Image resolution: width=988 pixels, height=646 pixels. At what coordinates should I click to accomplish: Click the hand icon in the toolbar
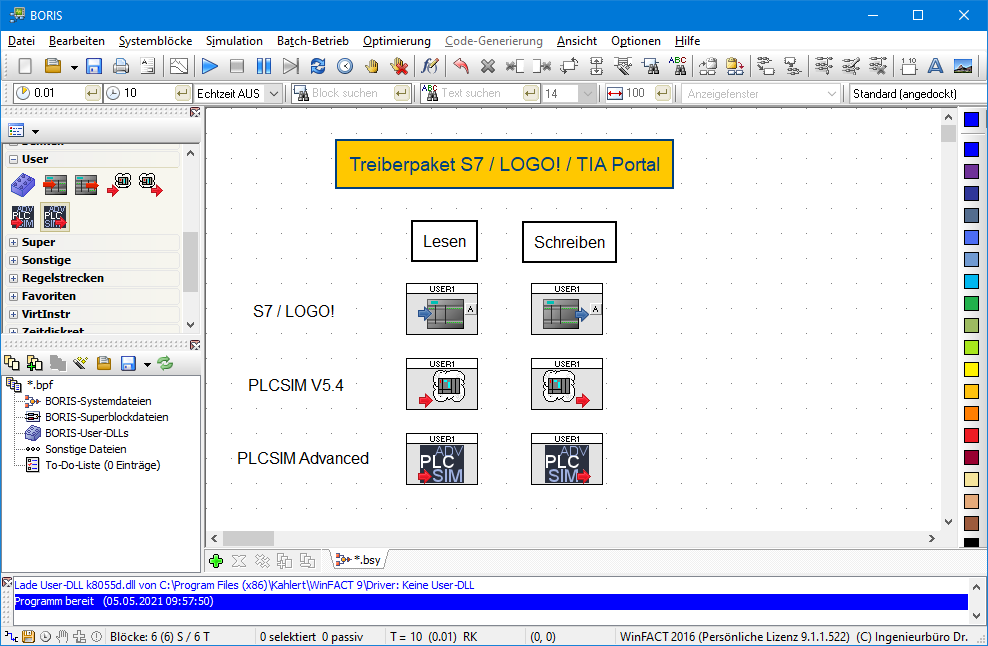tap(372, 66)
